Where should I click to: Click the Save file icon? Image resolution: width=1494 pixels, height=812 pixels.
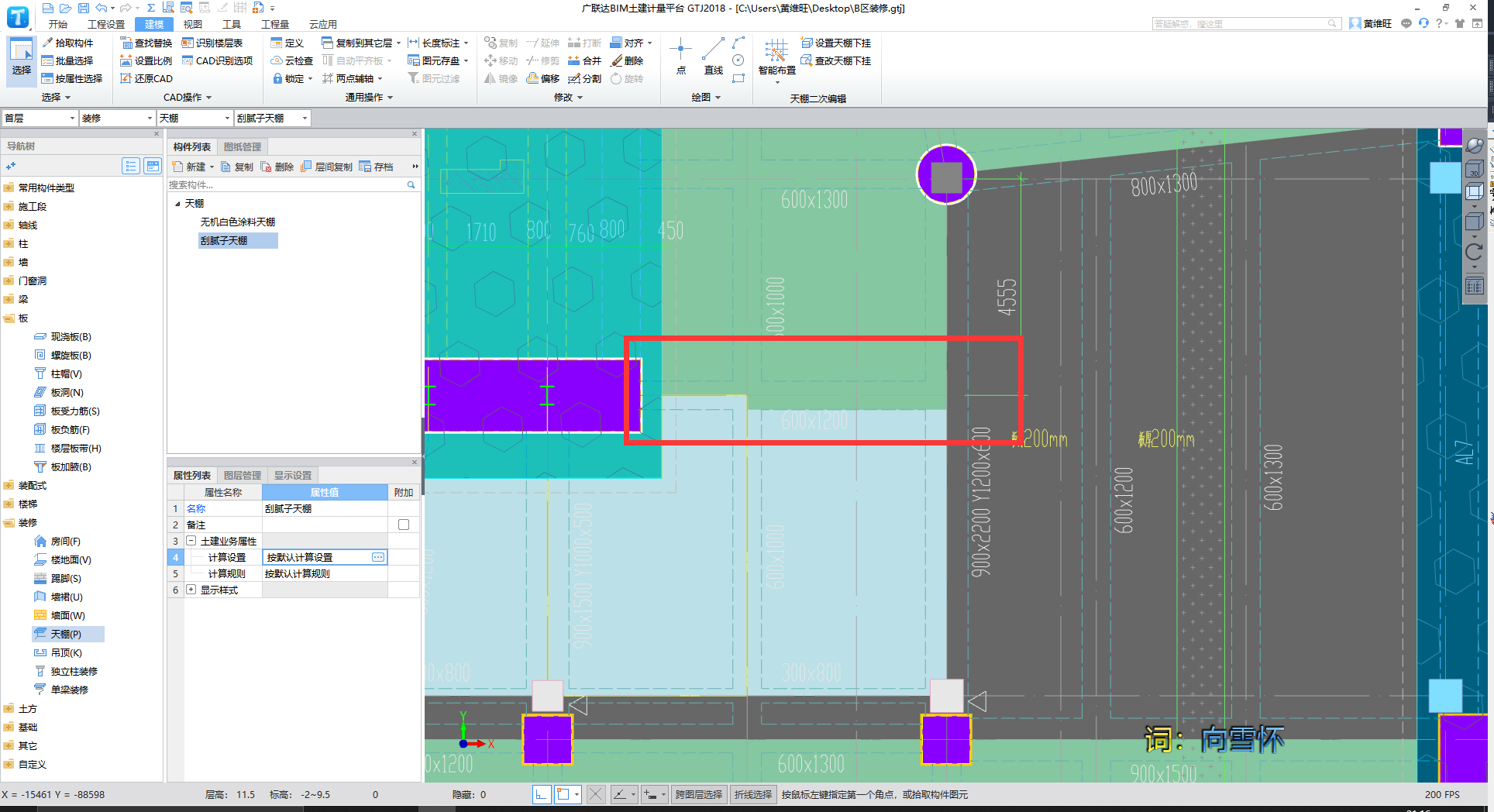83,8
